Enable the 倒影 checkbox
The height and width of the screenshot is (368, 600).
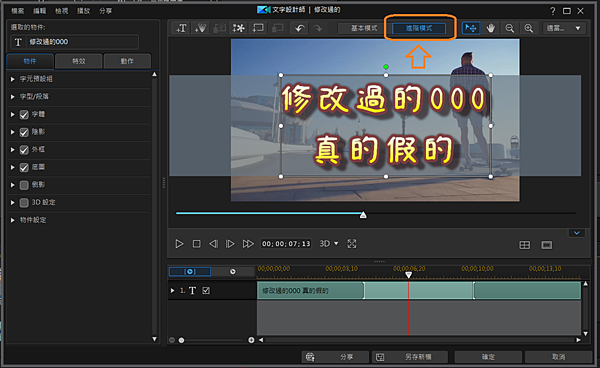(x=24, y=185)
